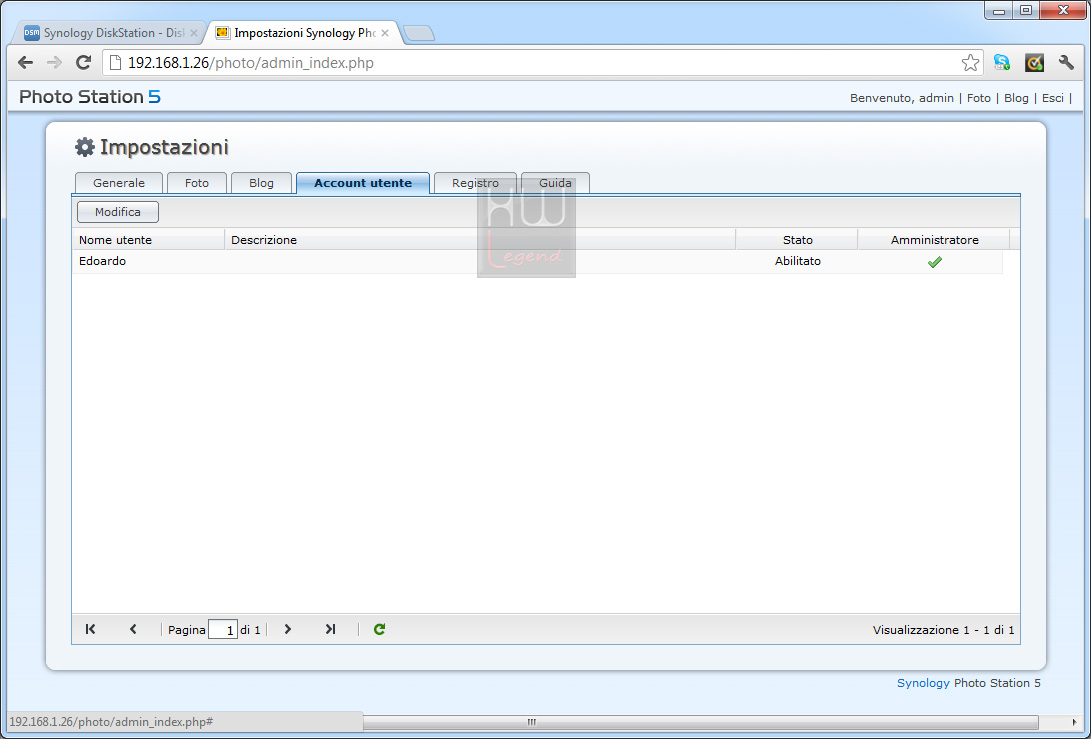The width and height of the screenshot is (1091, 739).
Task: Click the extension icon left of the wrench
Action: [1035, 63]
